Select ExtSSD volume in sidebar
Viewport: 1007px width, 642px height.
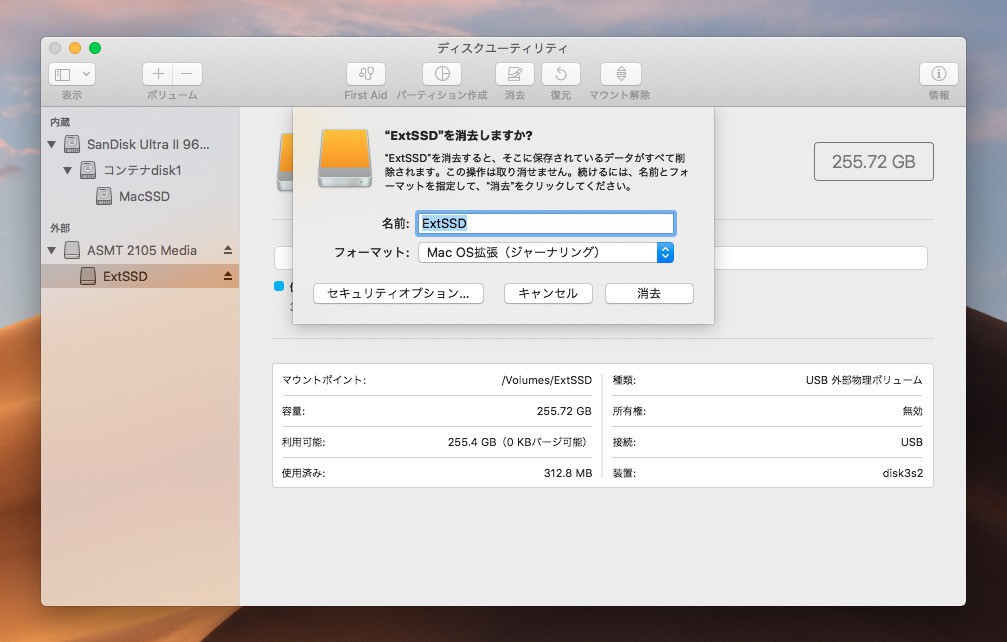click(x=124, y=276)
